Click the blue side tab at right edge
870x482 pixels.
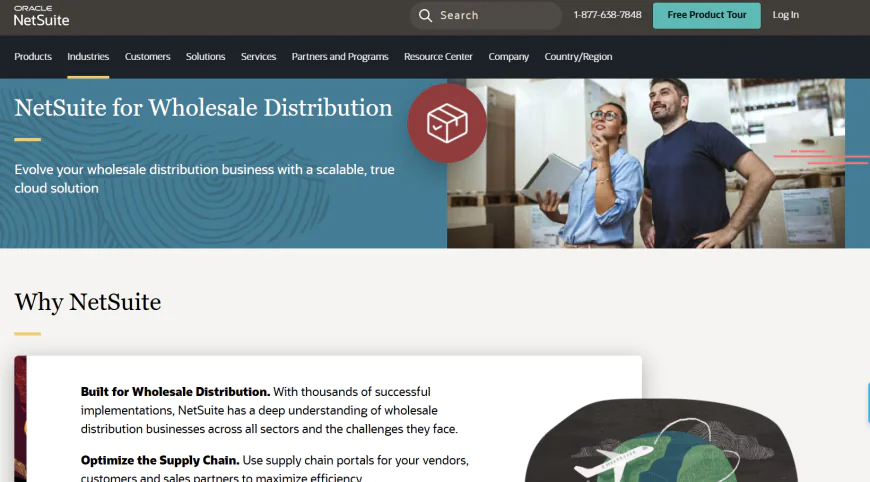(868, 403)
